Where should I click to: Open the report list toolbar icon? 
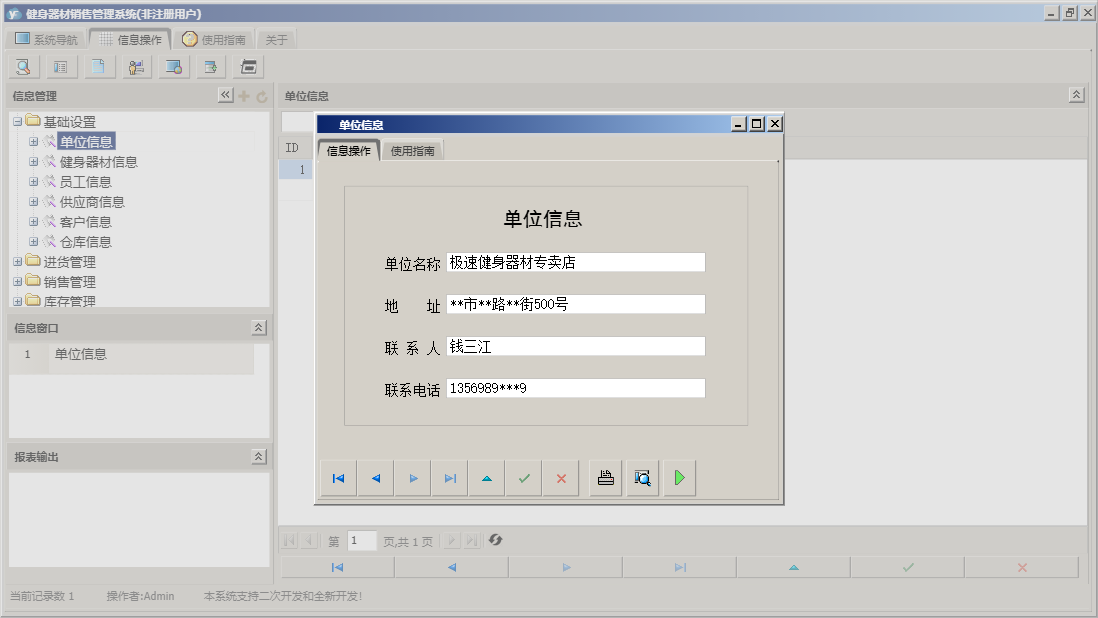coord(62,66)
